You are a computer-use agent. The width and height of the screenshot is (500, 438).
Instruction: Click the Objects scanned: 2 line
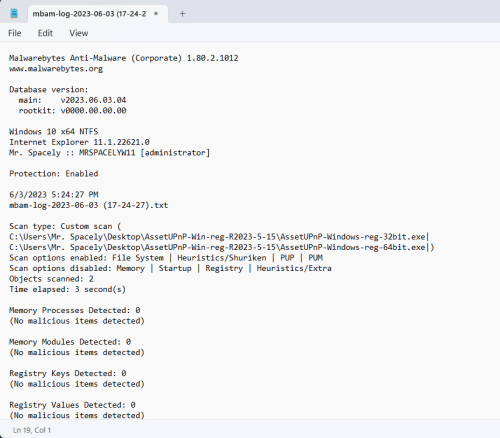click(51, 279)
